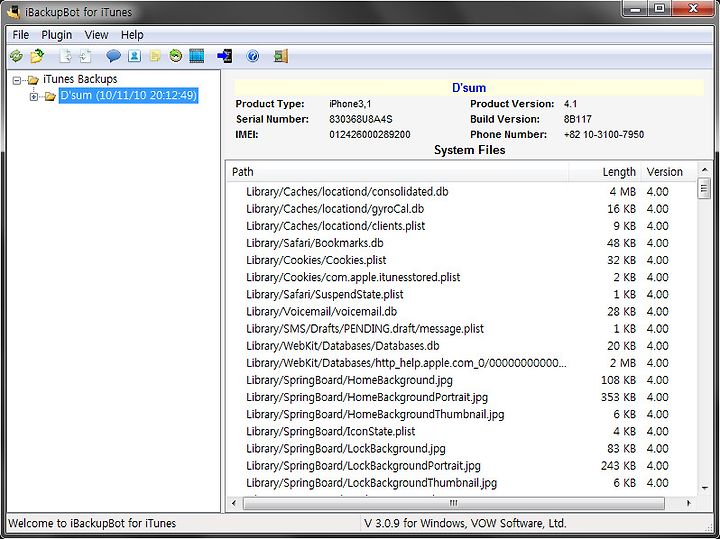Screen dimensions: 720x539
Task: Click the iBackupBot app icon in title bar
Action: [12, 11]
